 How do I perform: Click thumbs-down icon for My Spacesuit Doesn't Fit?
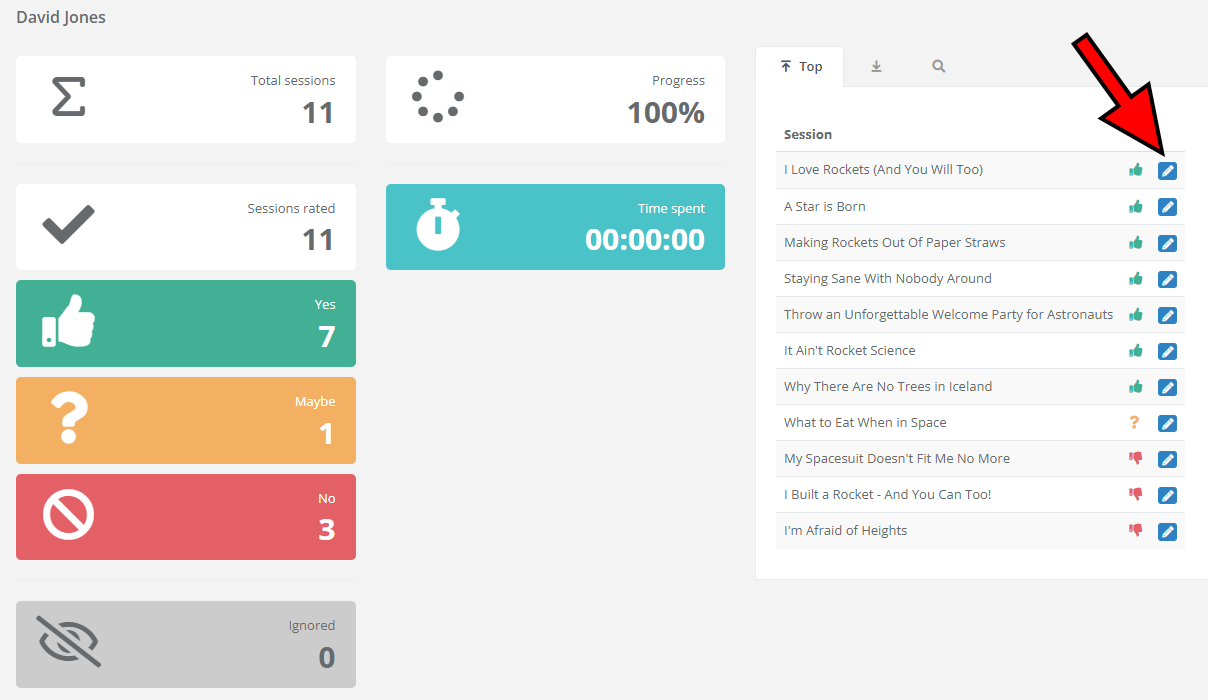(1135, 458)
